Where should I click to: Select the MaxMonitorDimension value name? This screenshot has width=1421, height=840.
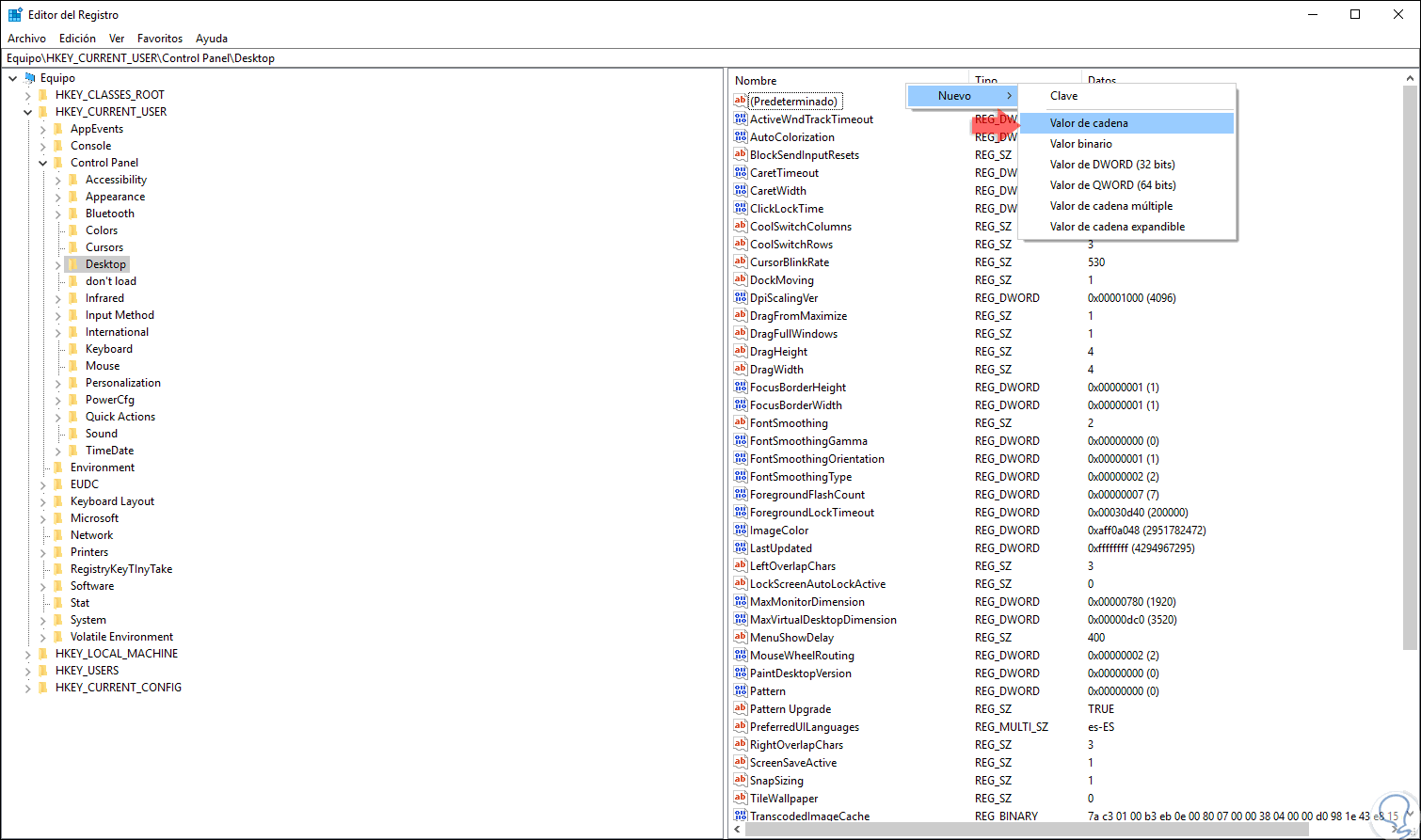coord(807,602)
